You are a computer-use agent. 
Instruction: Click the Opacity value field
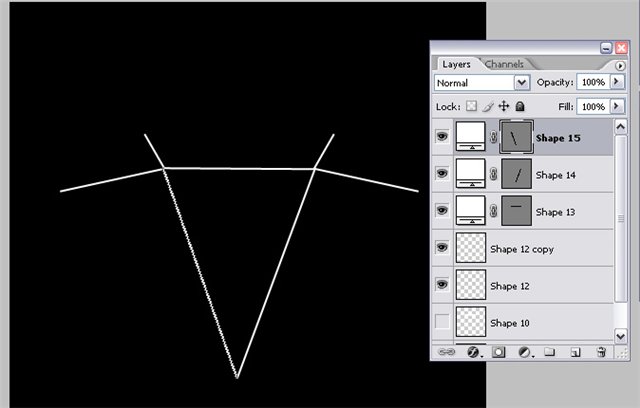[593, 82]
